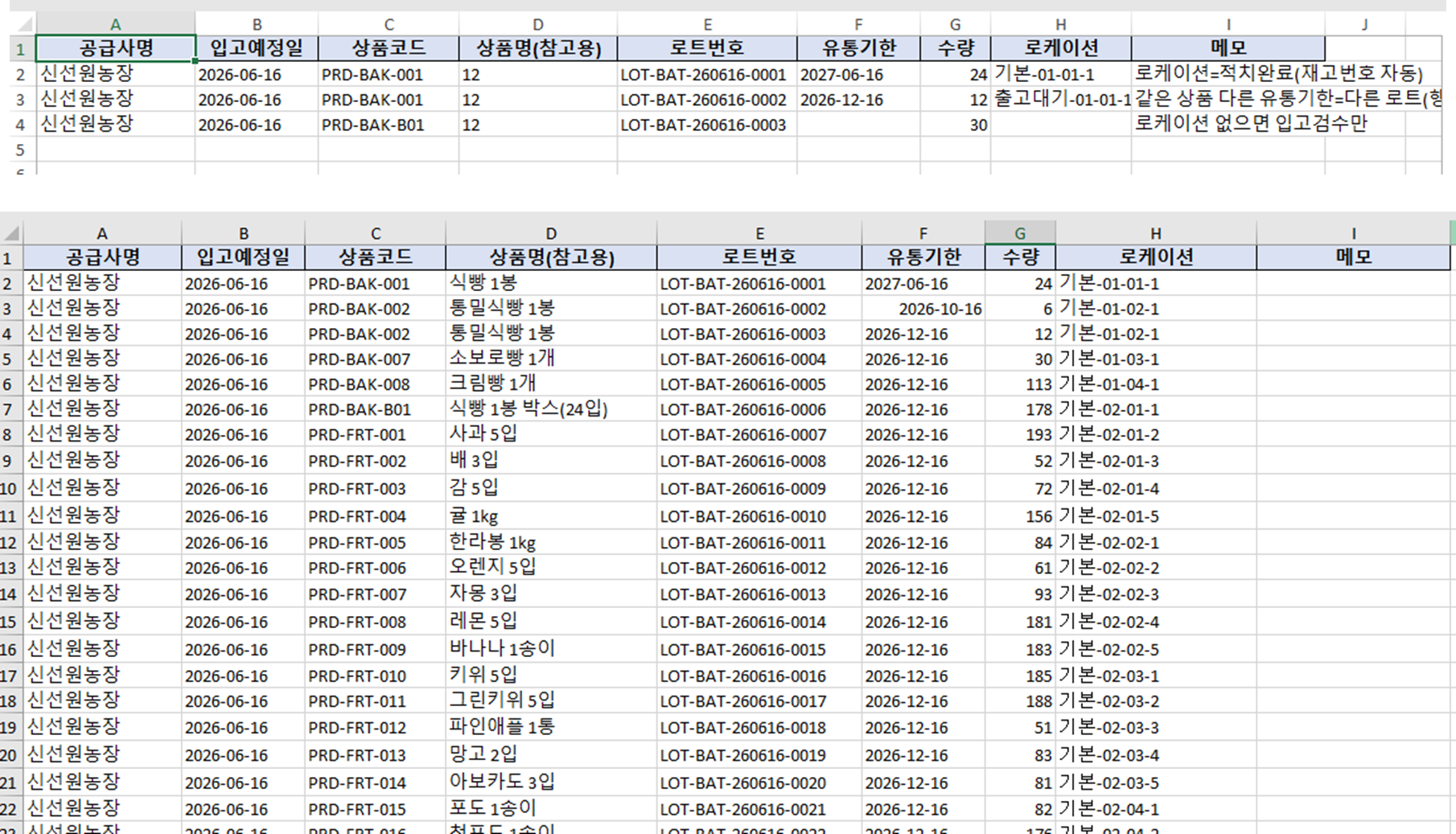
Task: Click header 로트번호 in upper sheet
Action: click(x=707, y=48)
